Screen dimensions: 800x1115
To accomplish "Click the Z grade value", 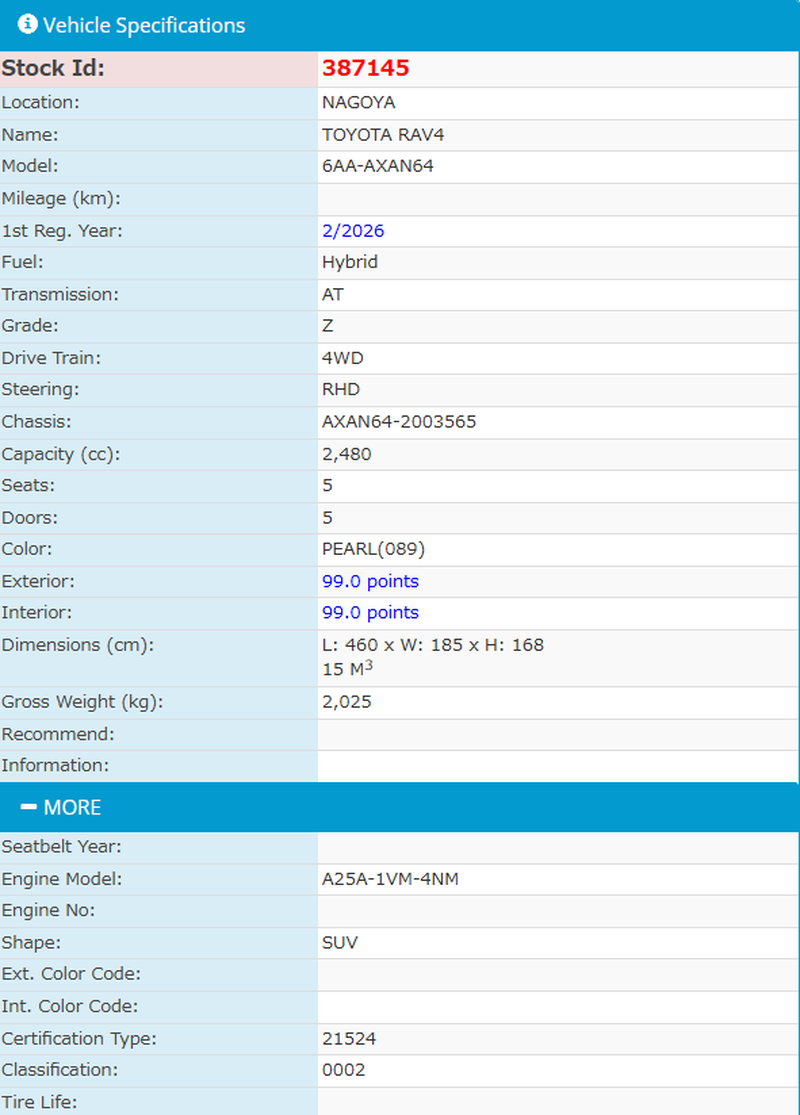I will point(327,326).
